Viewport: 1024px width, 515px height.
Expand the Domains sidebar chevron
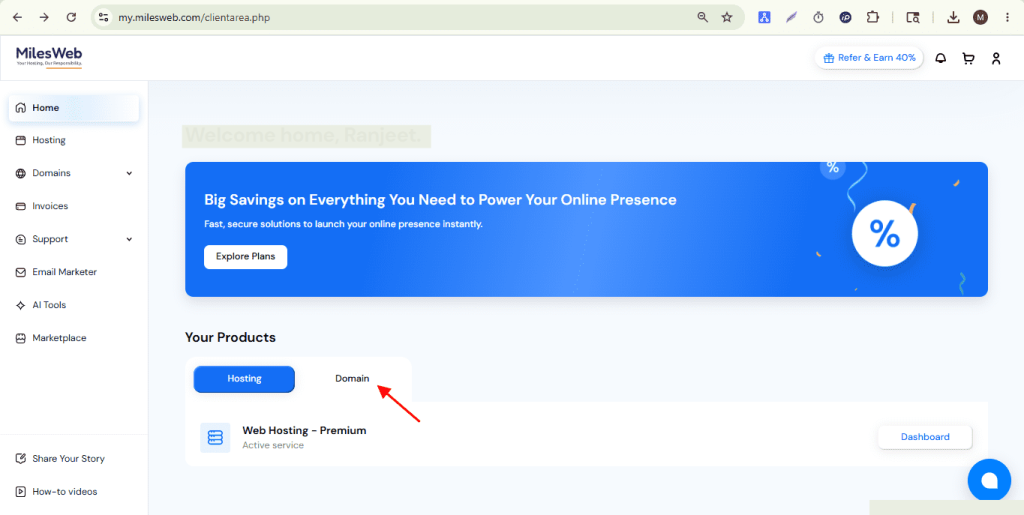click(129, 174)
